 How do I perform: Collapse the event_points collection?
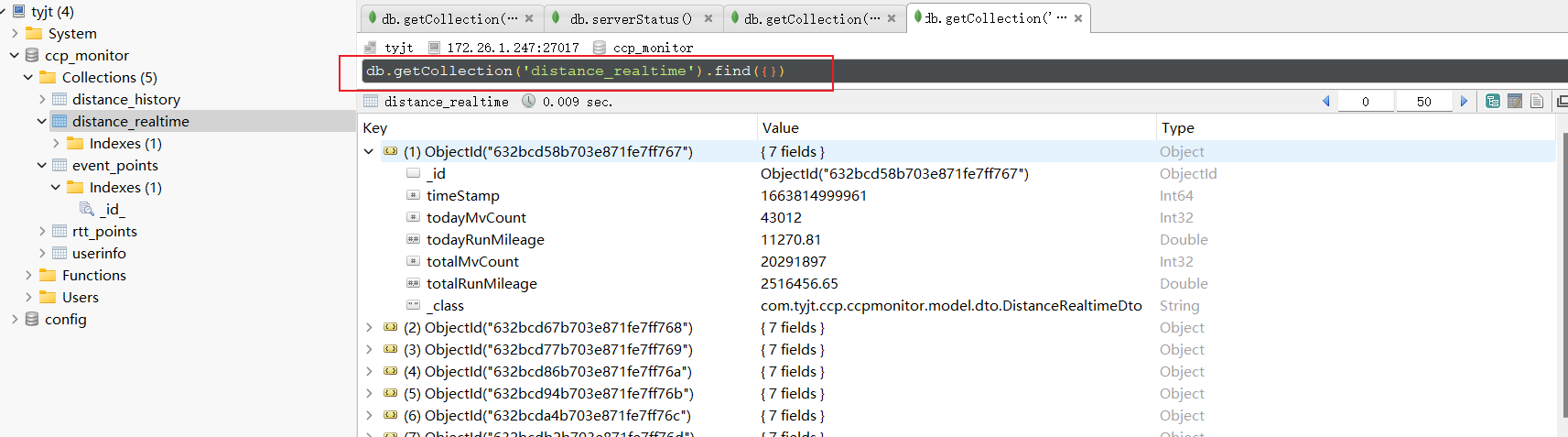tap(42, 166)
